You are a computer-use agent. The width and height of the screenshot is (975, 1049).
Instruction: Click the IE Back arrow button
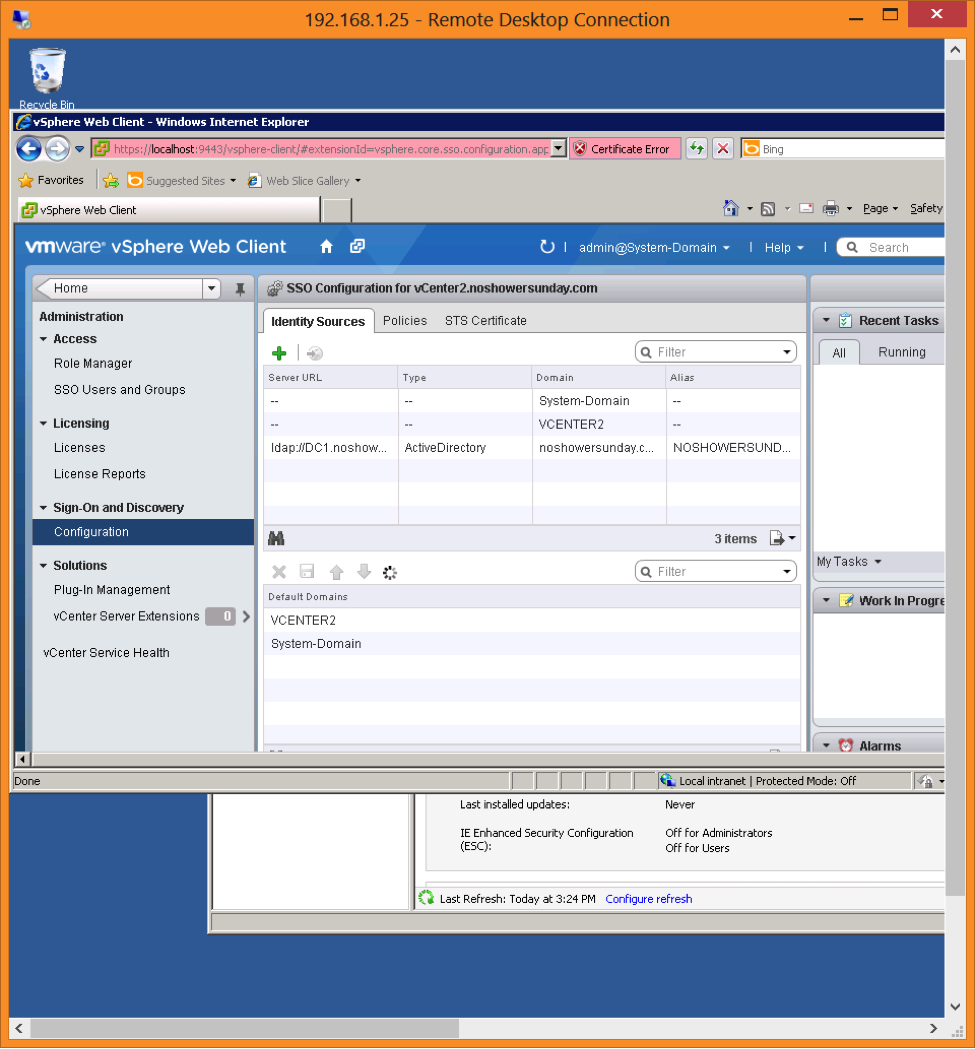[29, 149]
